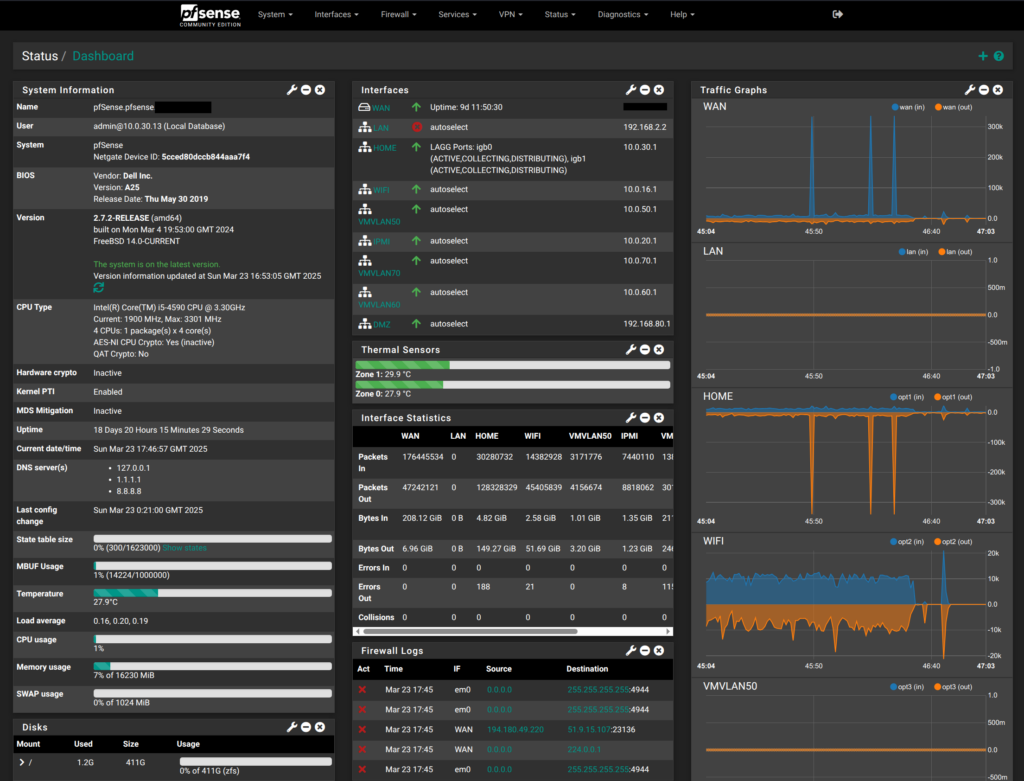Open dashboard help question mark icon
The height and width of the screenshot is (781, 1024).
pyautogui.click(x=999, y=57)
